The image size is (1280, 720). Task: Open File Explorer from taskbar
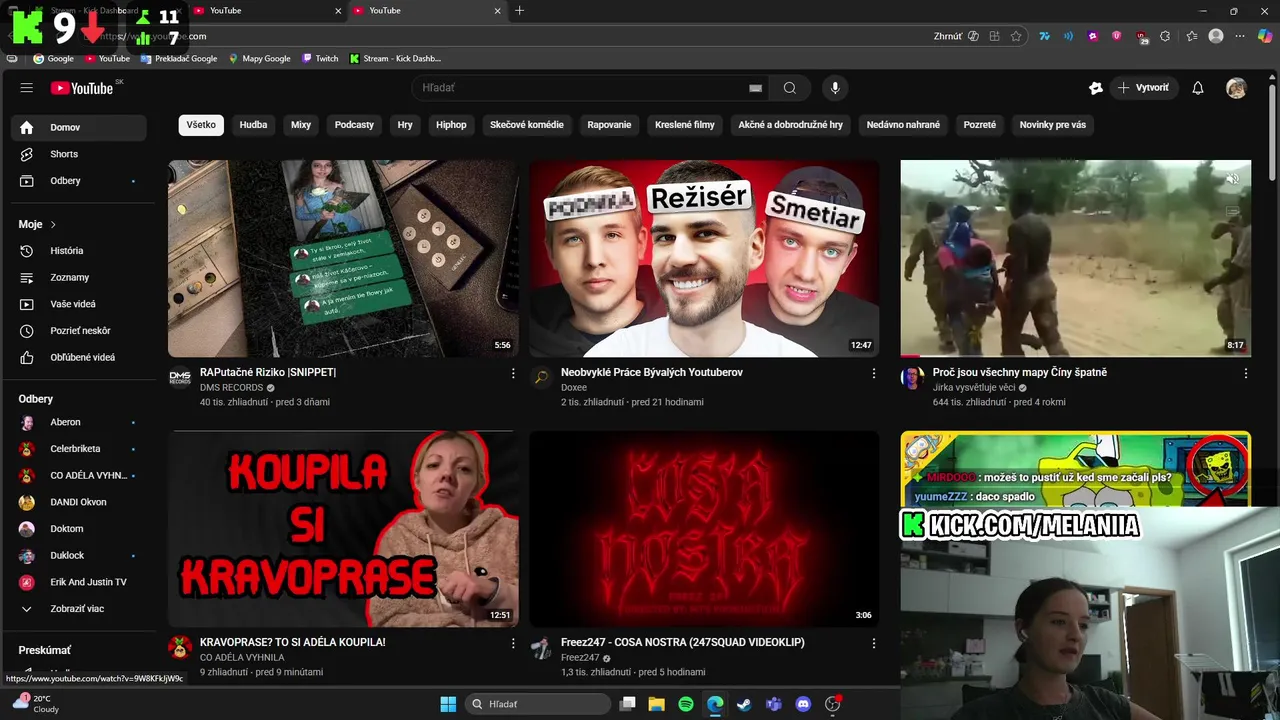[x=656, y=704]
